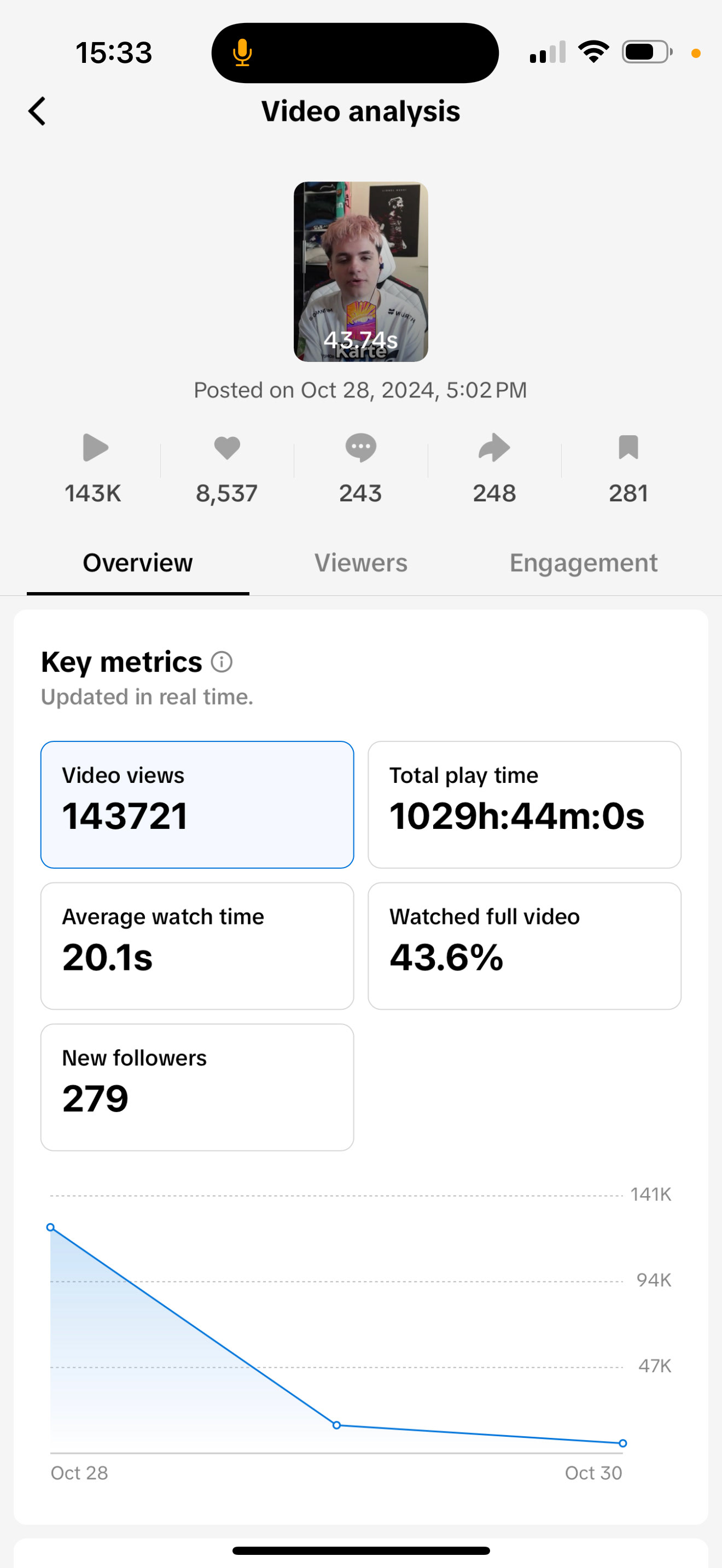Tap the share arrow icon
722x1568 pixels.
coord(494,448)
